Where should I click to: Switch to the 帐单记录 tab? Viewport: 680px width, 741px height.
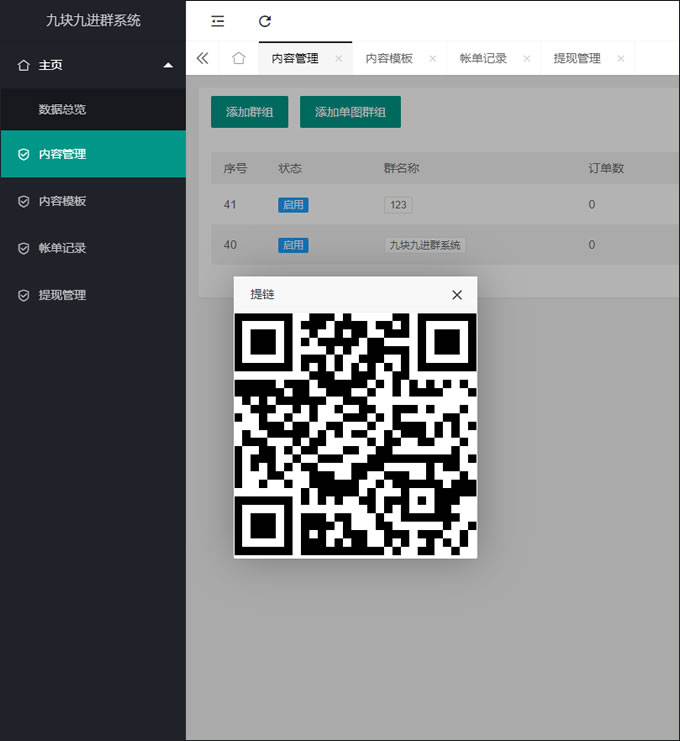coord(483,59)
